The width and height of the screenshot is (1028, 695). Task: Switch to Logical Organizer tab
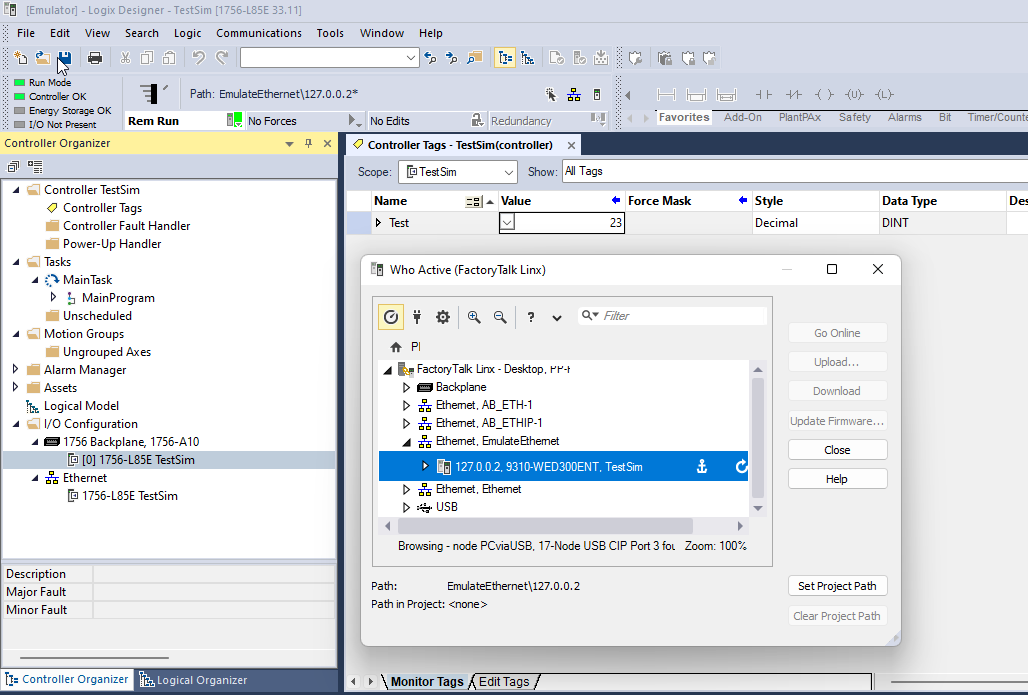pos(193,680)
